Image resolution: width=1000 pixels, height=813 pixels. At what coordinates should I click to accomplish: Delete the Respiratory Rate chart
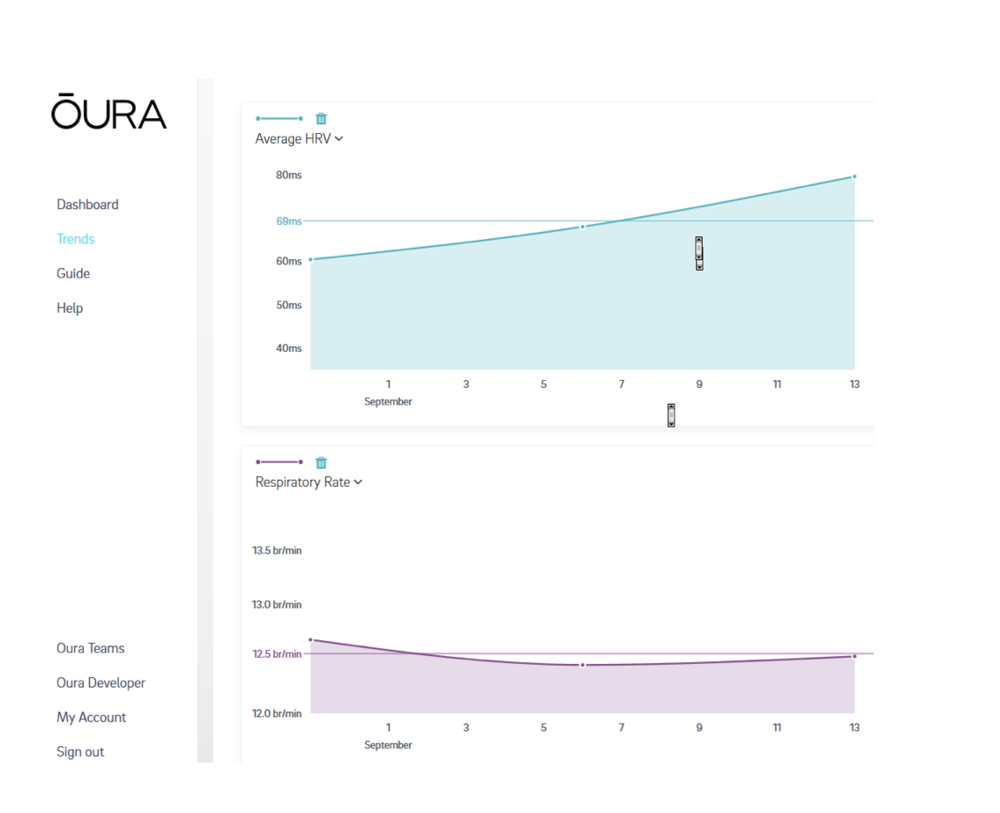[321, 463]
